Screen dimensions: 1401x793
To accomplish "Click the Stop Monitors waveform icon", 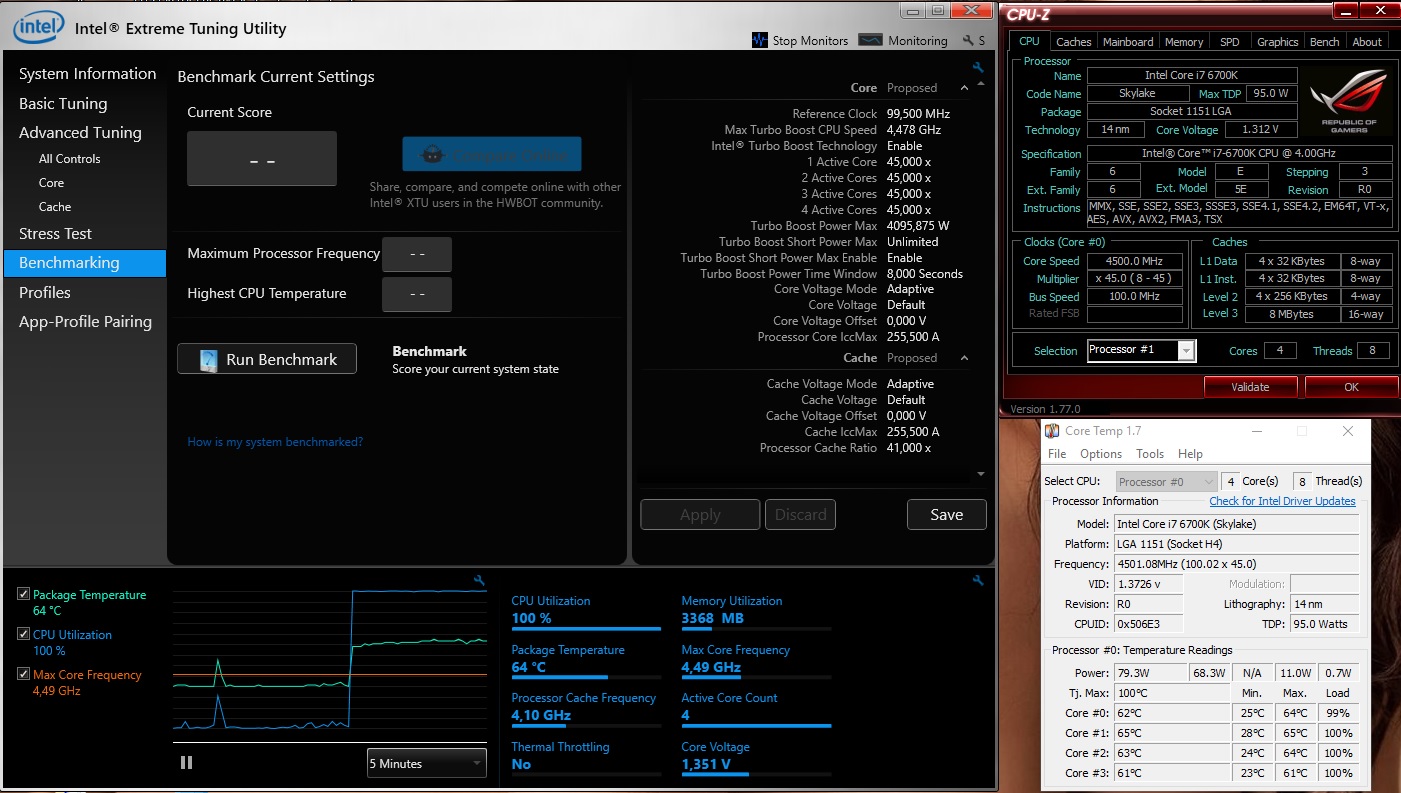I will [759, 41].
